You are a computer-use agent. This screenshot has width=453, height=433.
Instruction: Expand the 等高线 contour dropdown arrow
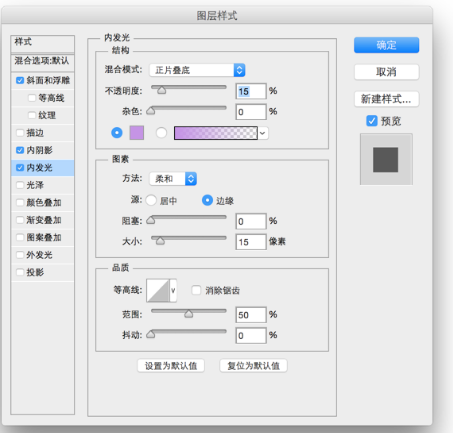(173, 290)
